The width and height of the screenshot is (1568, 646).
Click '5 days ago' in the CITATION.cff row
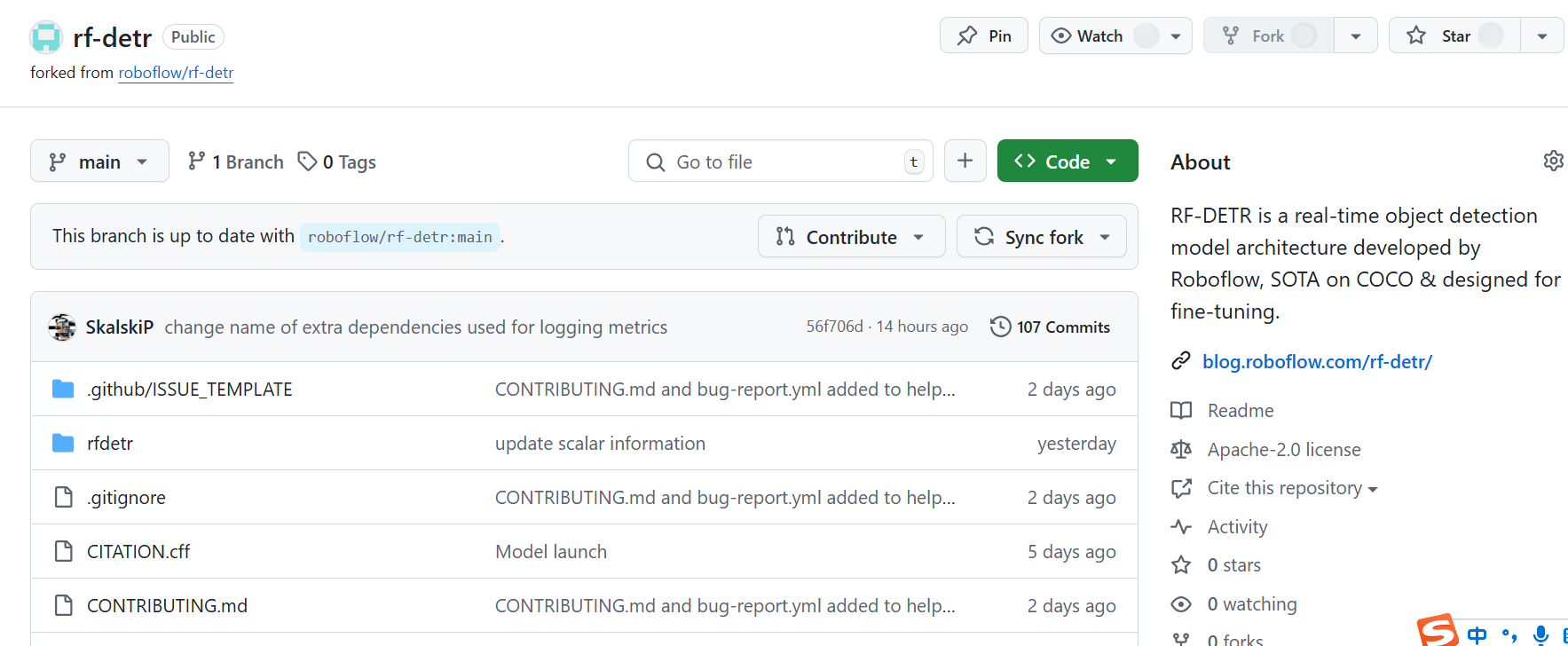point(1071,552)
